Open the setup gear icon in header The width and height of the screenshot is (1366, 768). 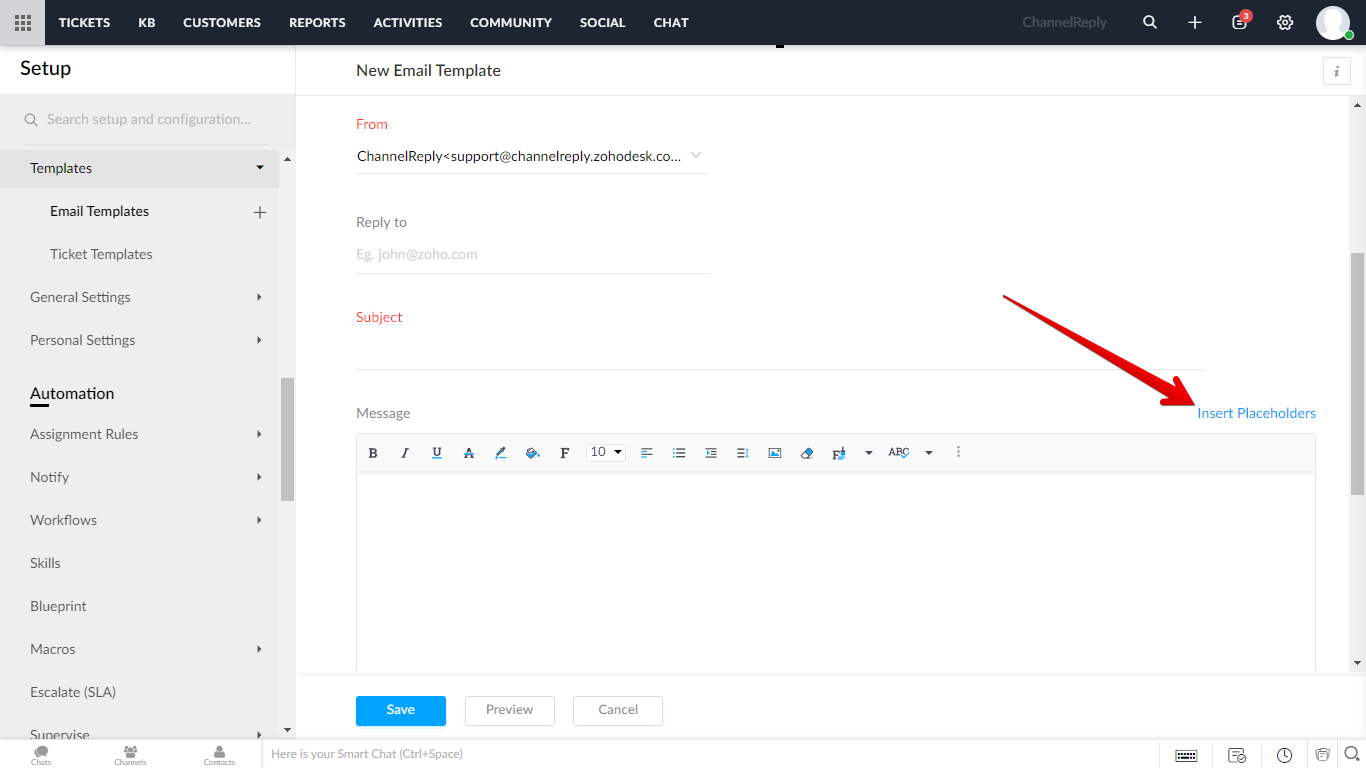coord(1285,22)
